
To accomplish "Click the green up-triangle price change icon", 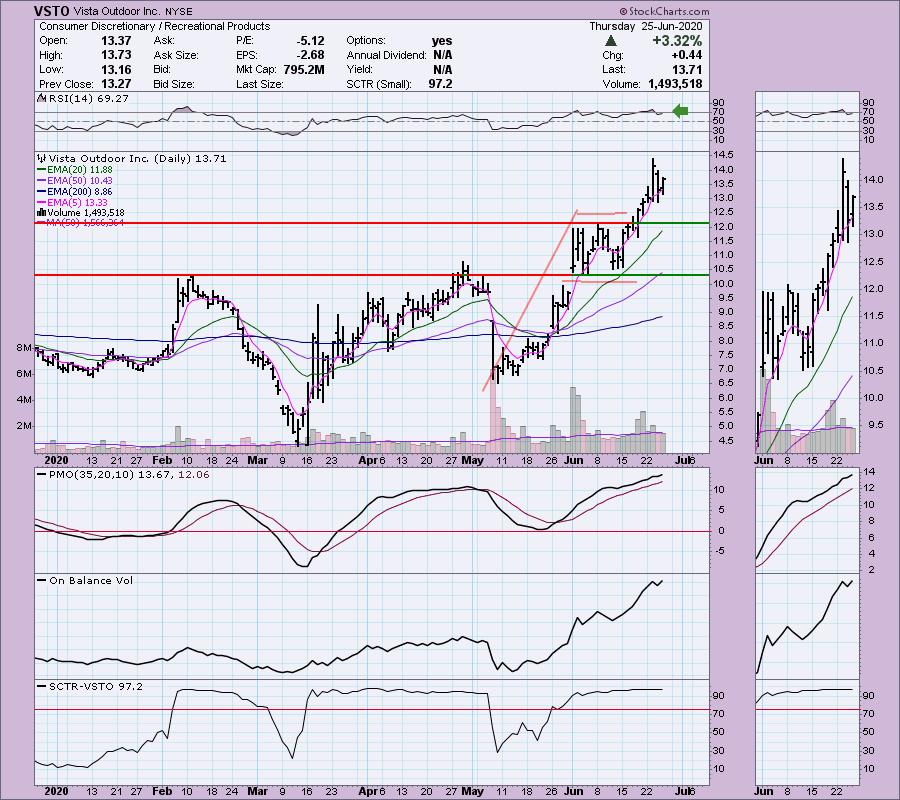I will tap(611, 41).
